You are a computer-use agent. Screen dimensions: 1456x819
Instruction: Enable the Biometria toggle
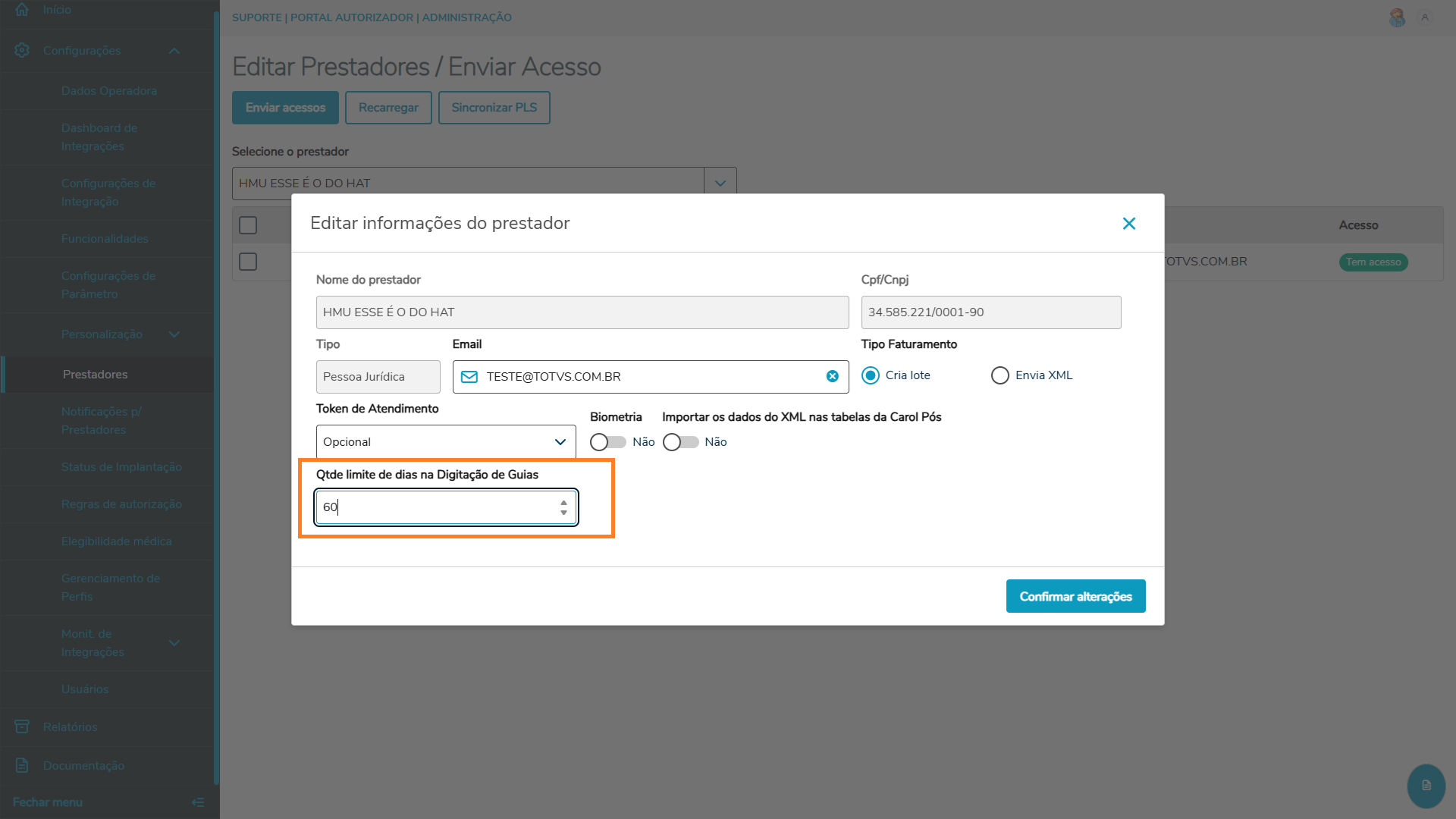coord(607,442)
